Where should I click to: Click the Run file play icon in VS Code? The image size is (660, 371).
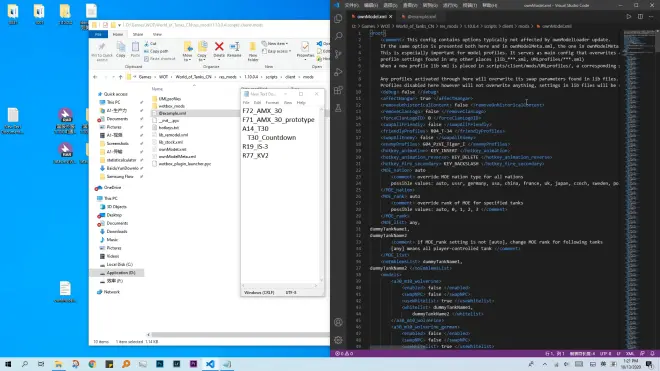(x=628, y=17)
